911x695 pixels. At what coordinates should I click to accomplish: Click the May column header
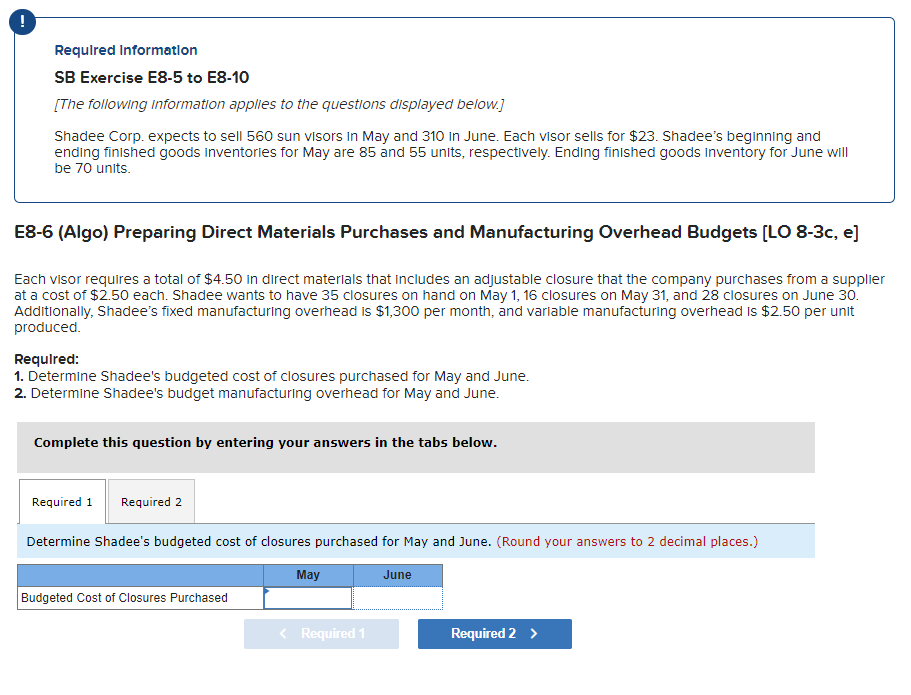click(308, 575)
